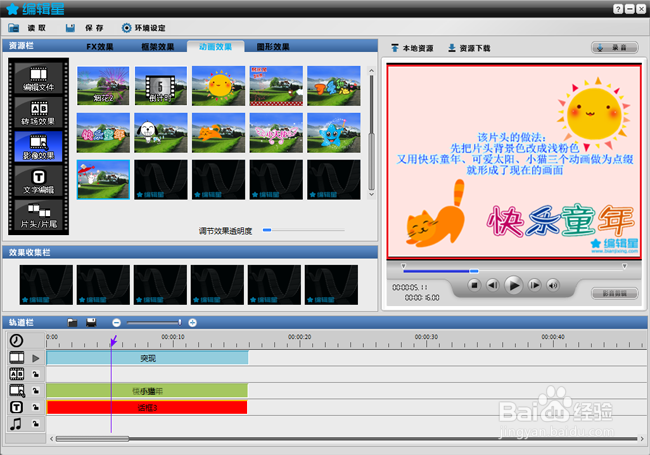
Task: Select the blue 突现 video clip
Action: [x=147, y=358]
